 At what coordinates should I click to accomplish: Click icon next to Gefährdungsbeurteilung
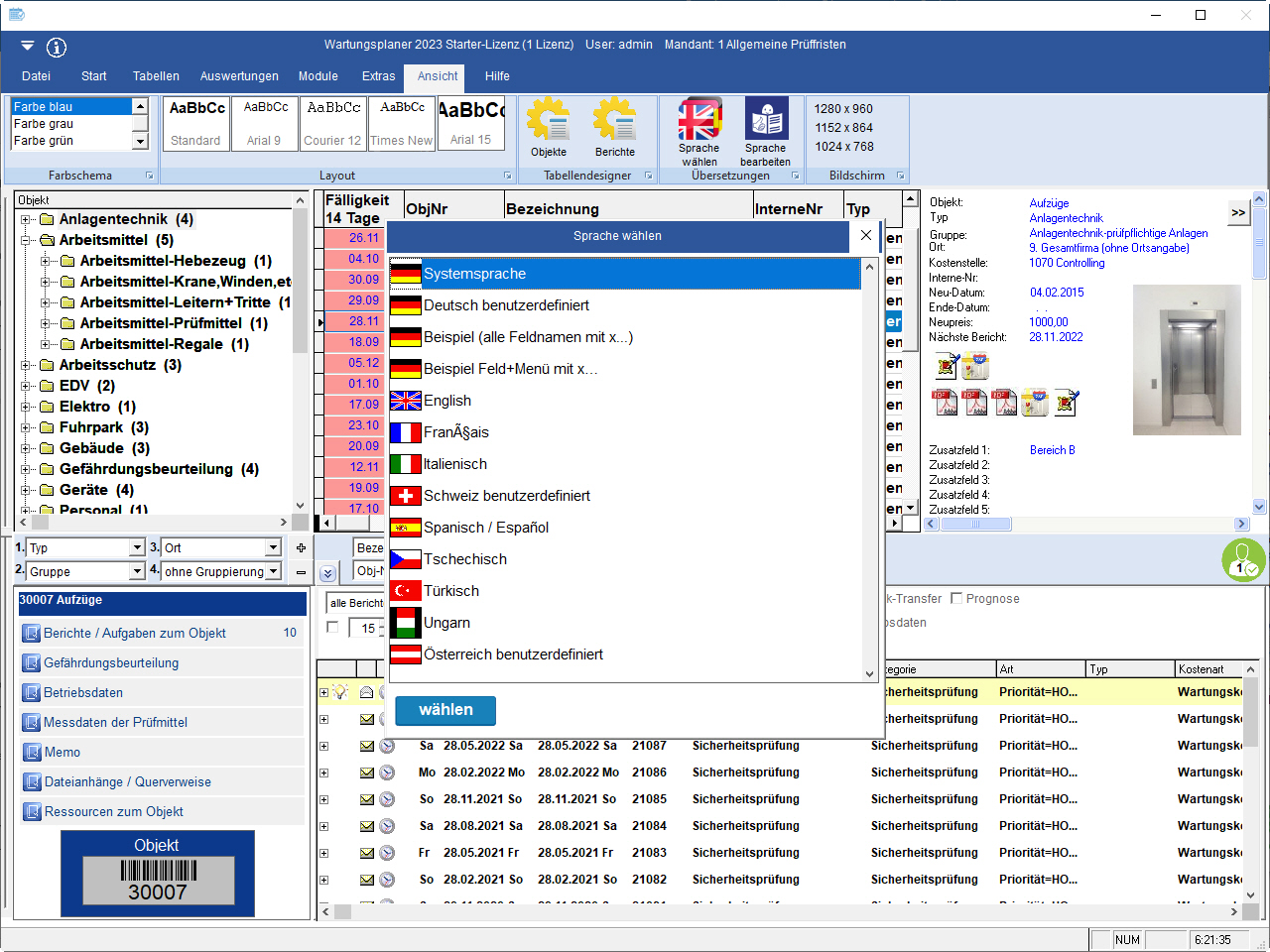(32, 662)
